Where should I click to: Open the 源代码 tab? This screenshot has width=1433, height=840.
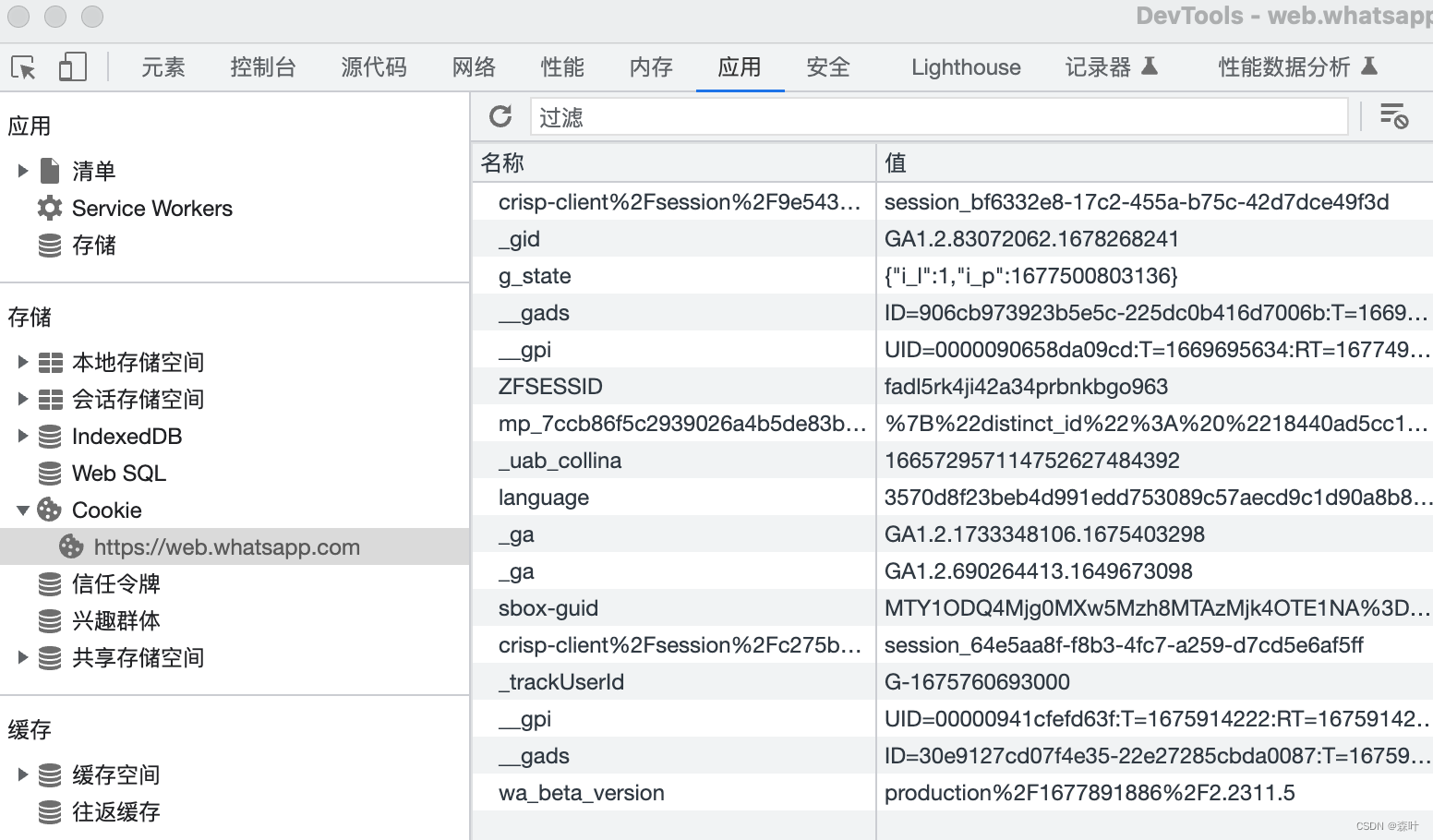coord(374,67)
